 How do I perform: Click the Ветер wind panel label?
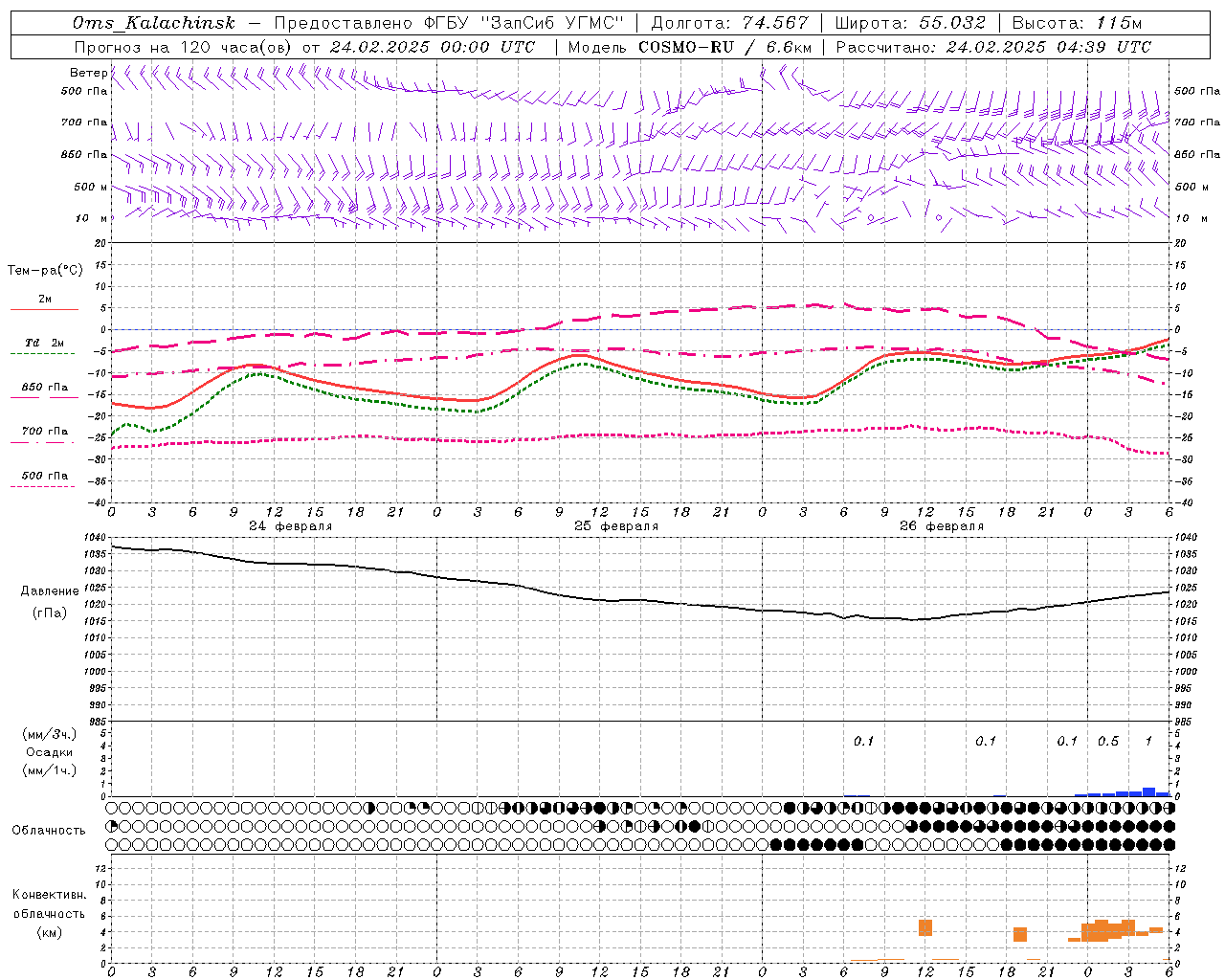[88, 73]
